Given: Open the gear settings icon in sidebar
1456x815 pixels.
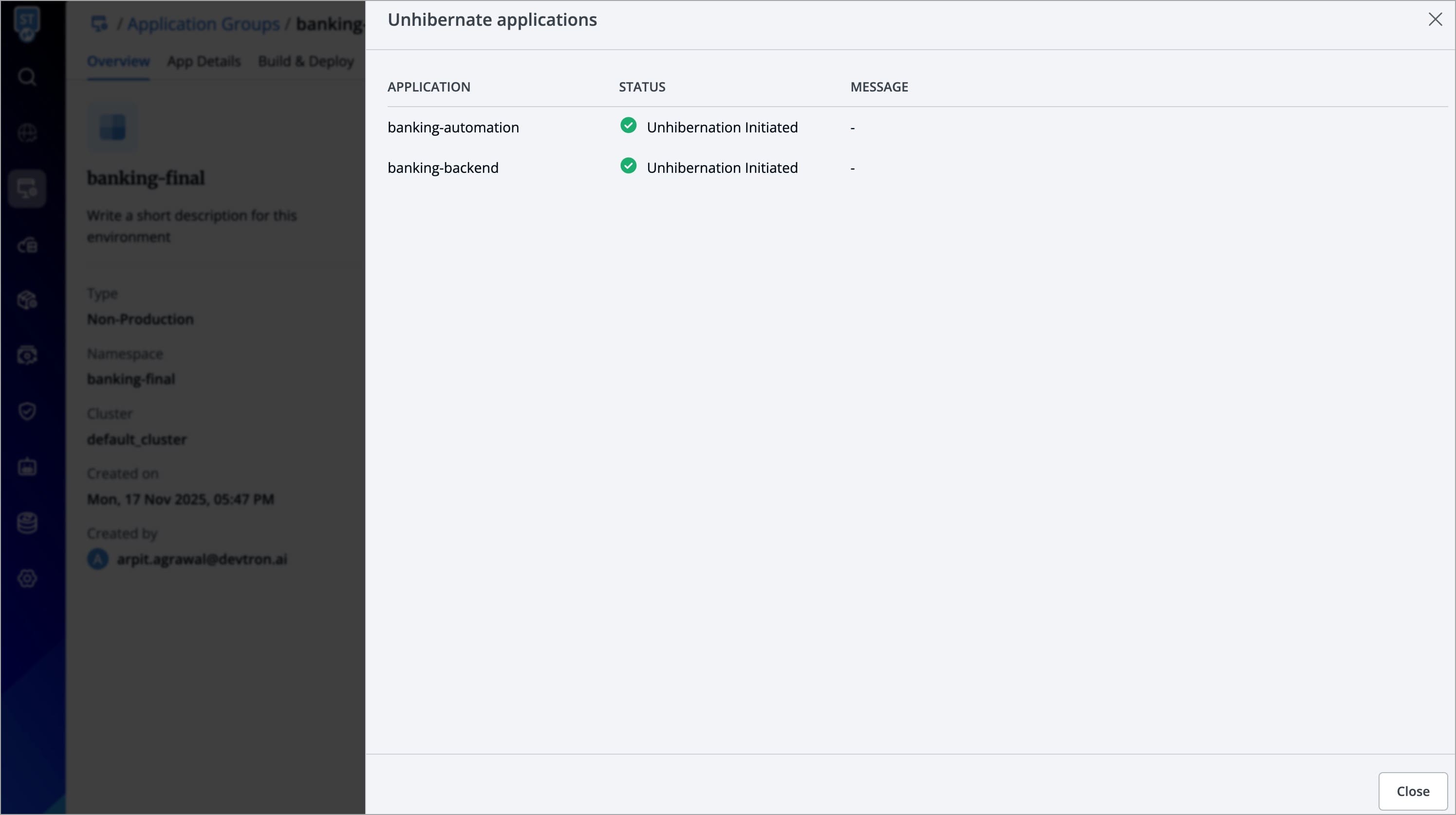Looking at the screenshot, I should coord(27,578).
